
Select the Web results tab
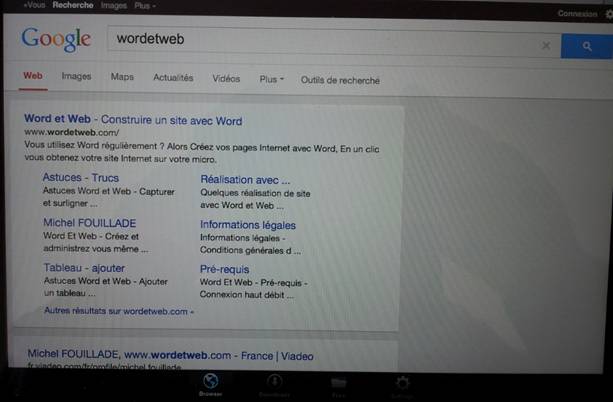pos(33,75)
